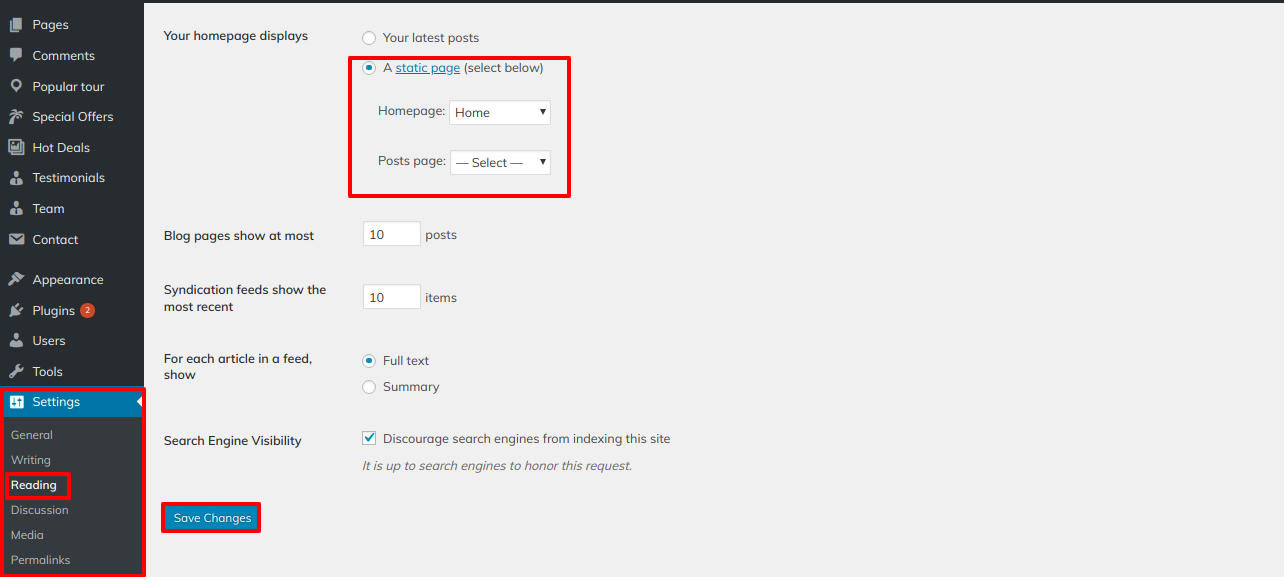The height and width of the screenshot is (577, 1284).
Task: Open the Appearance paintbrush icon
Action: [16, 279]
